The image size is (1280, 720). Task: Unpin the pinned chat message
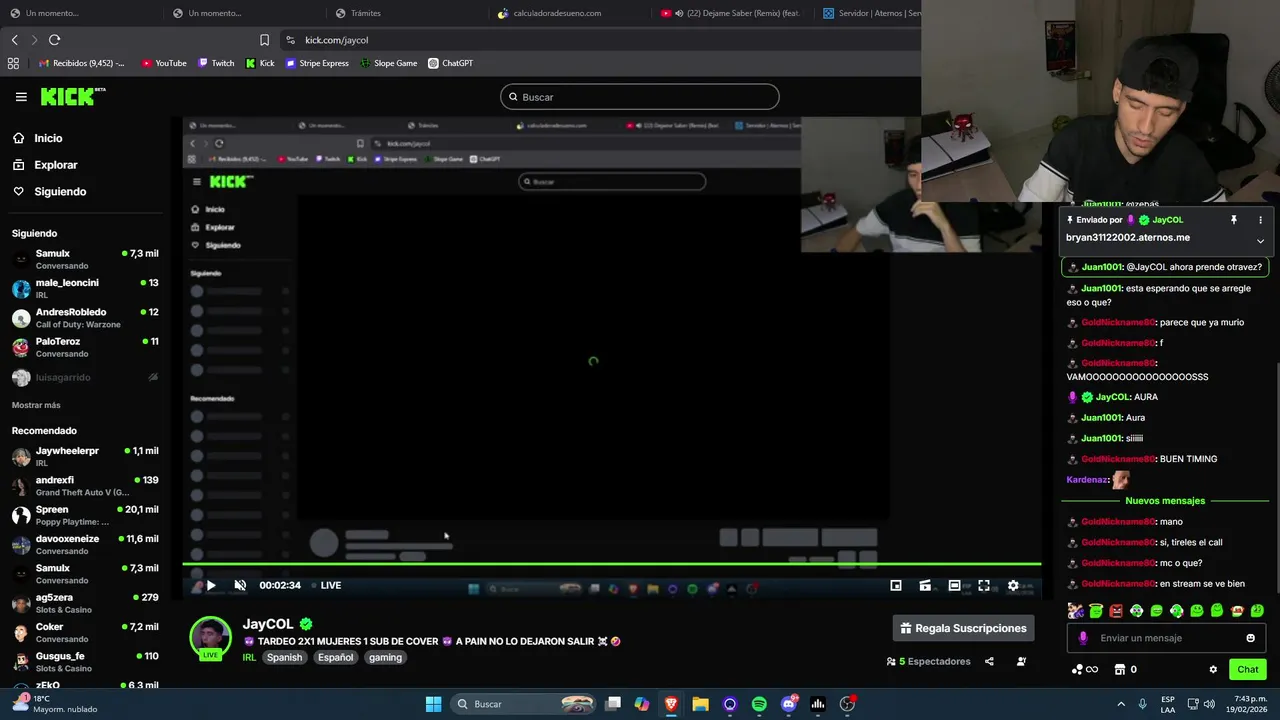pos(1233,220)
